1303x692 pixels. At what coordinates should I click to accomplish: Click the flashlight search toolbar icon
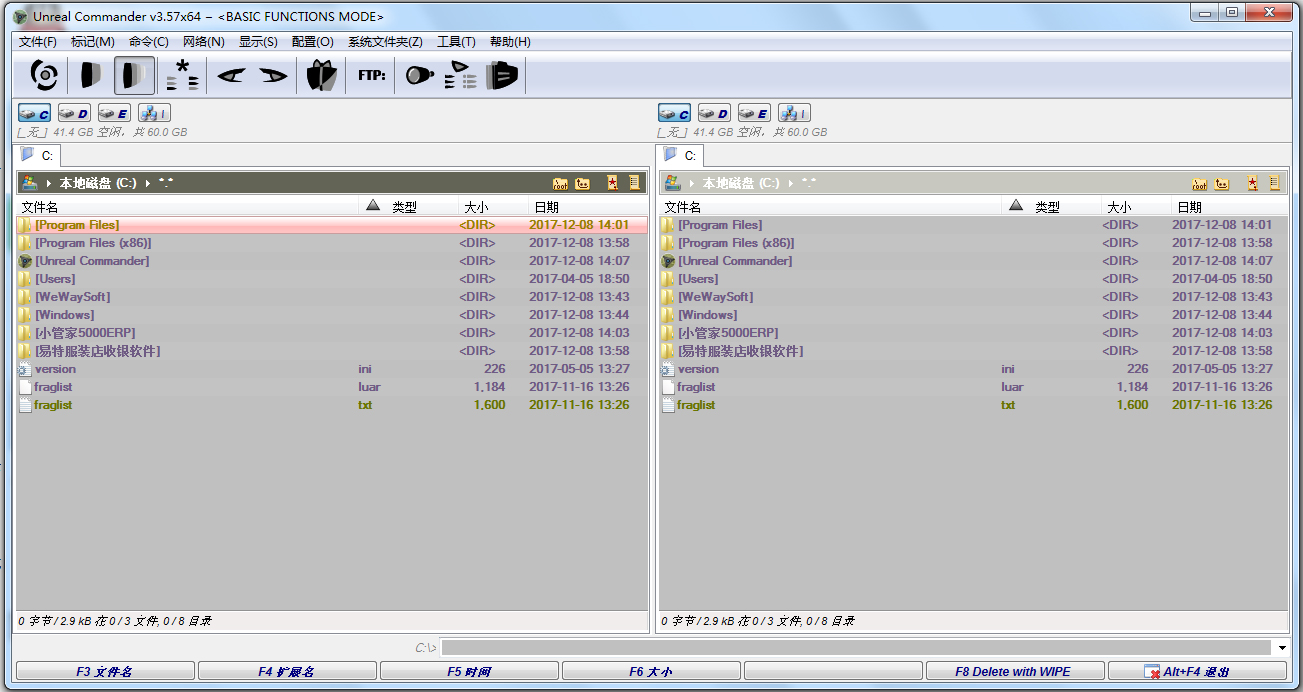[418, 75]
